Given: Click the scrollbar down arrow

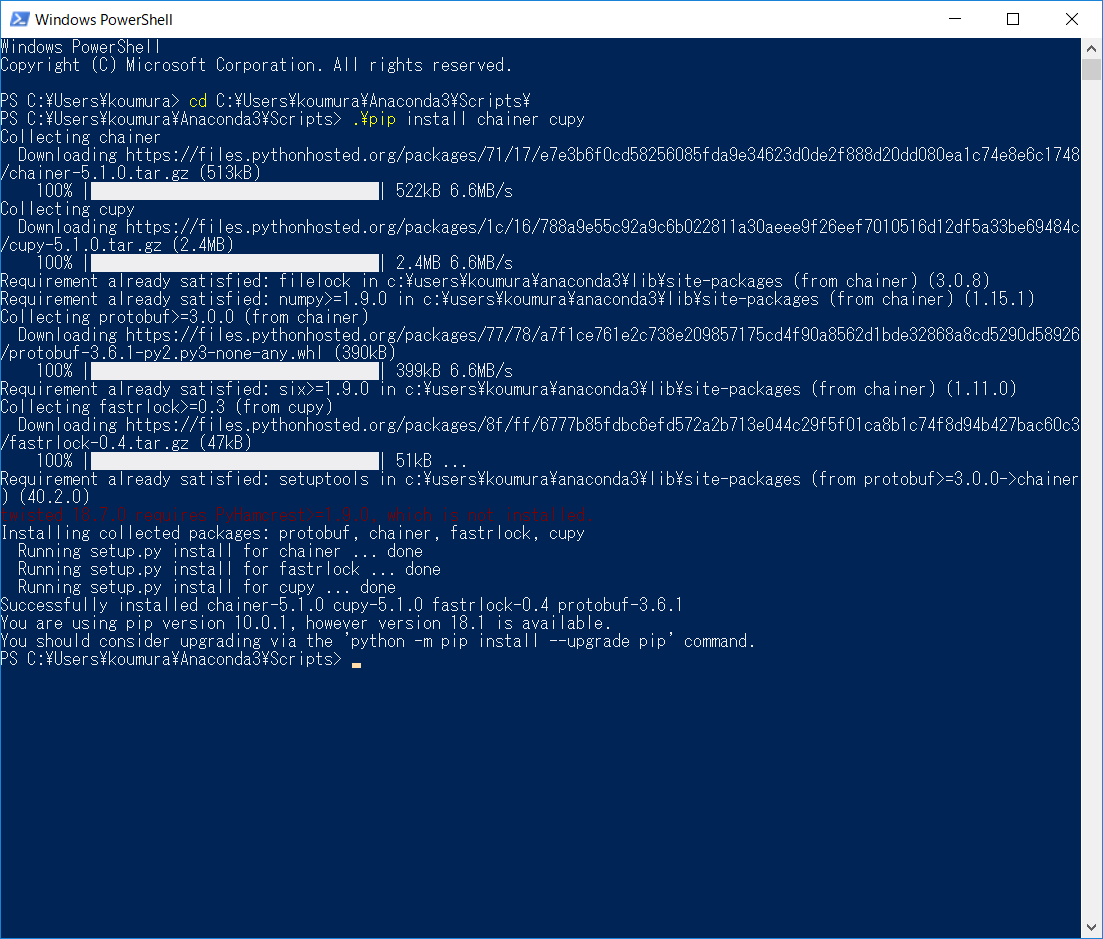Looking at the screenshot, I should (1091, 927).
